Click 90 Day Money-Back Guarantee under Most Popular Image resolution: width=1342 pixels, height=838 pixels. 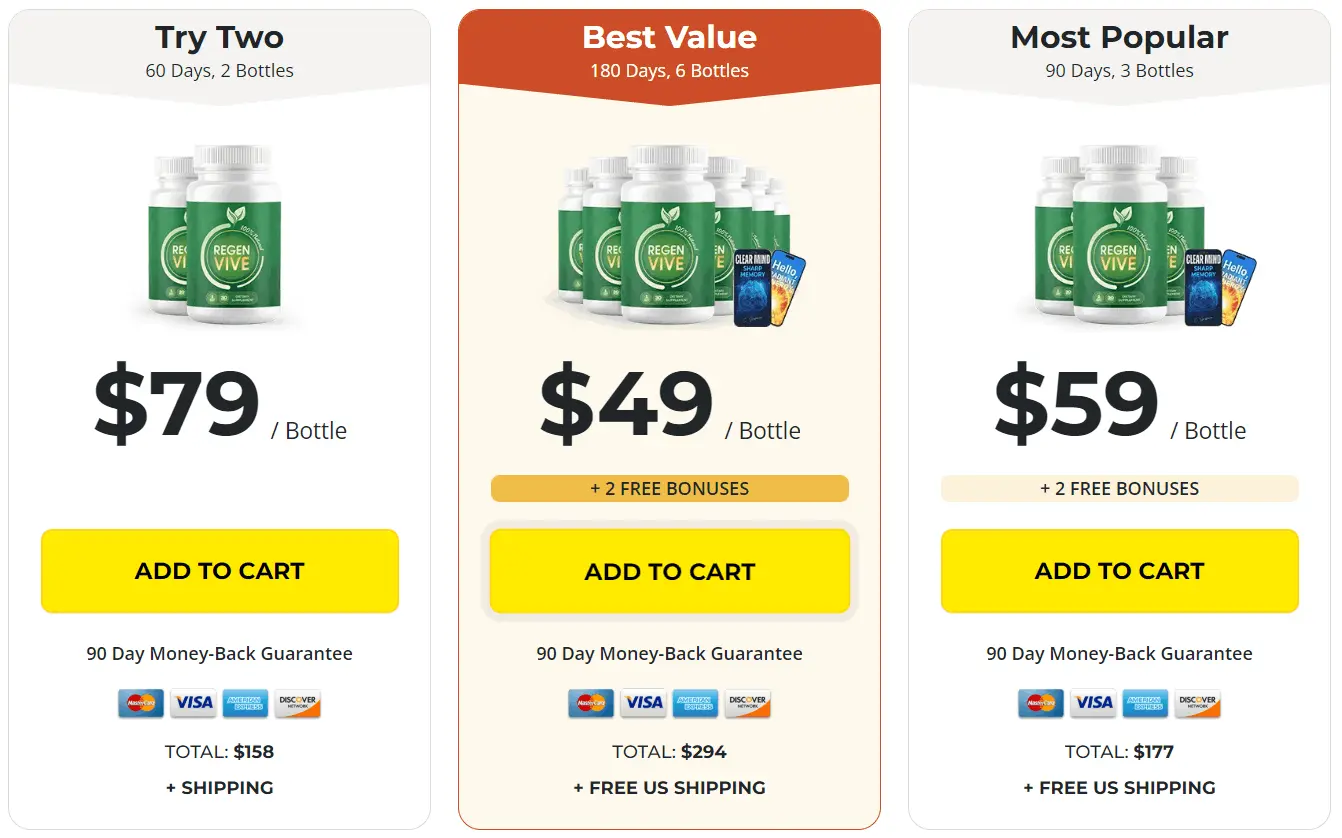[x=1120, y=654]
